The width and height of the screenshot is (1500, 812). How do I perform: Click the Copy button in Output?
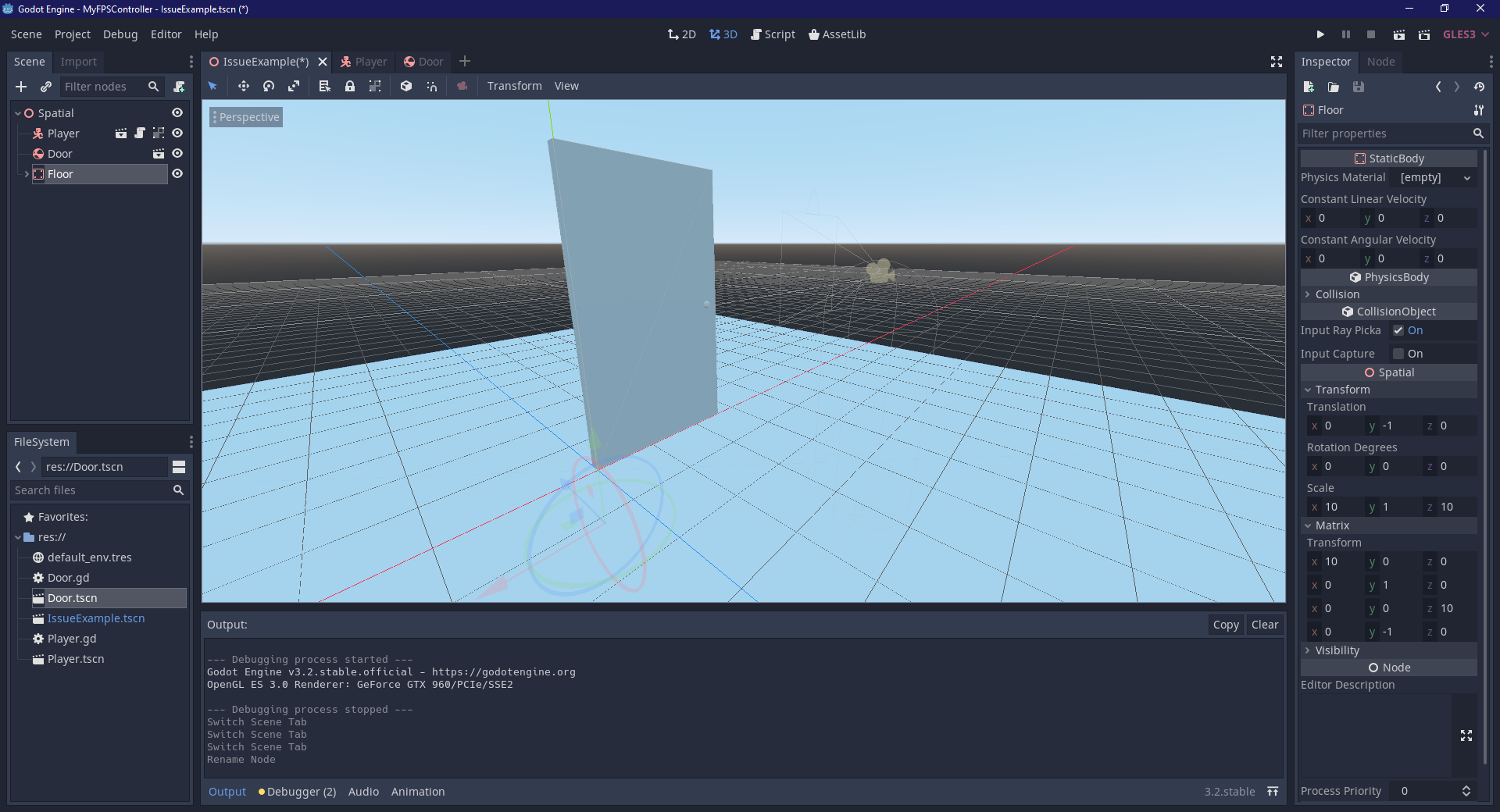tap(1226, 625)
